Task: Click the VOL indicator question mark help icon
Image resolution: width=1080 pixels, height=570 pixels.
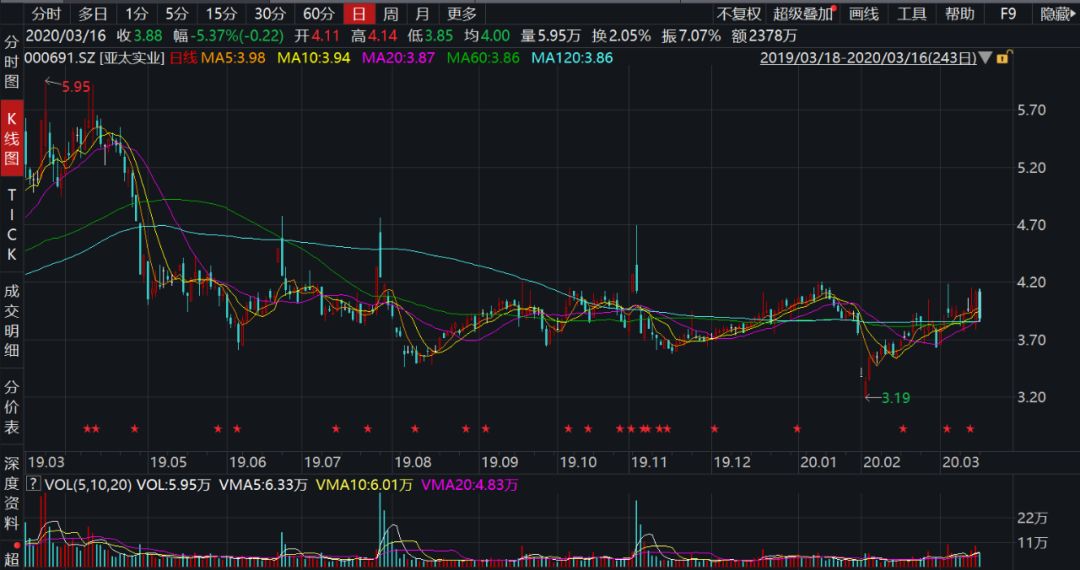Action: 31,485
